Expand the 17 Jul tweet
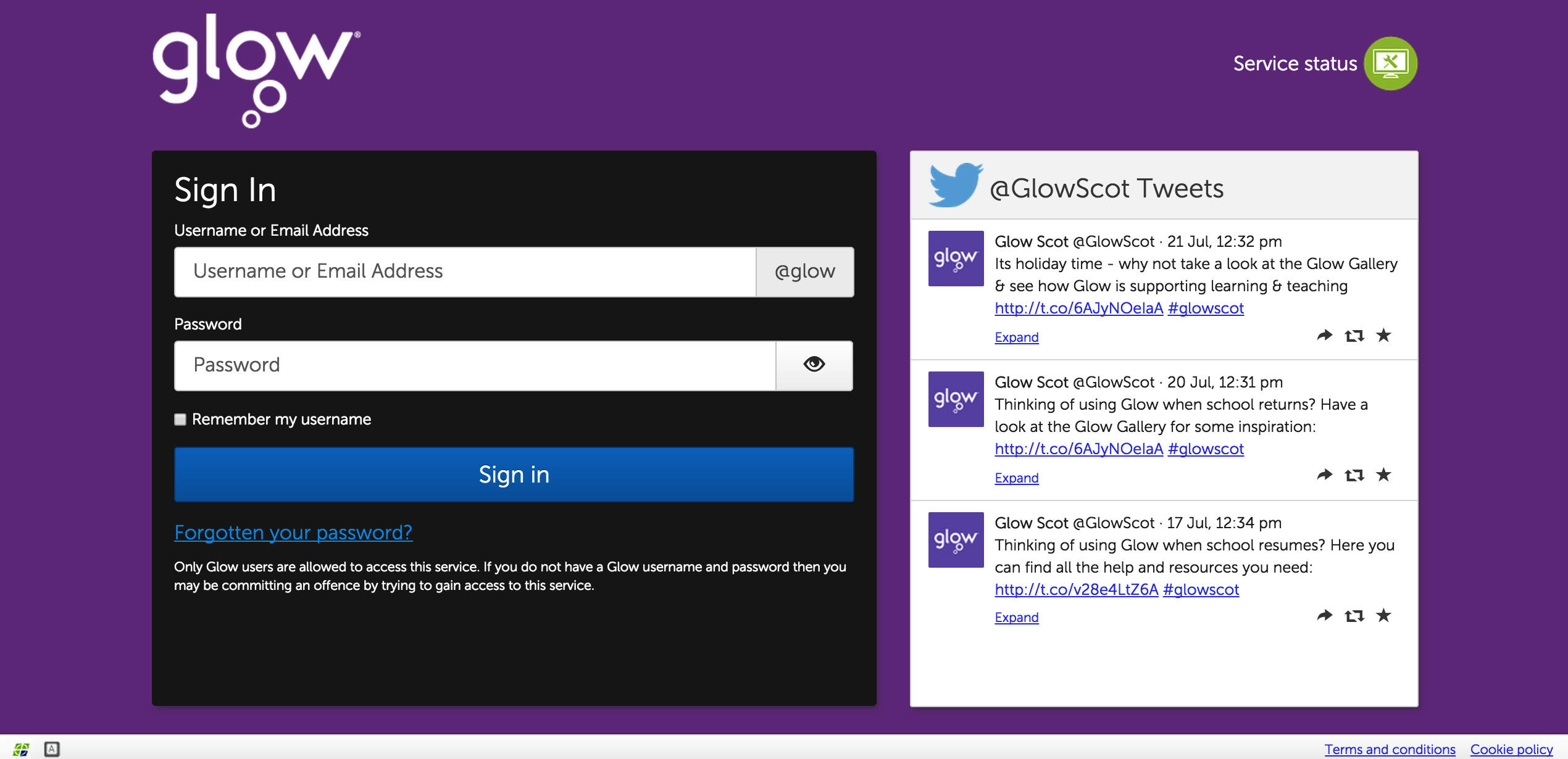1568x759 pixels. (1017, 618)
